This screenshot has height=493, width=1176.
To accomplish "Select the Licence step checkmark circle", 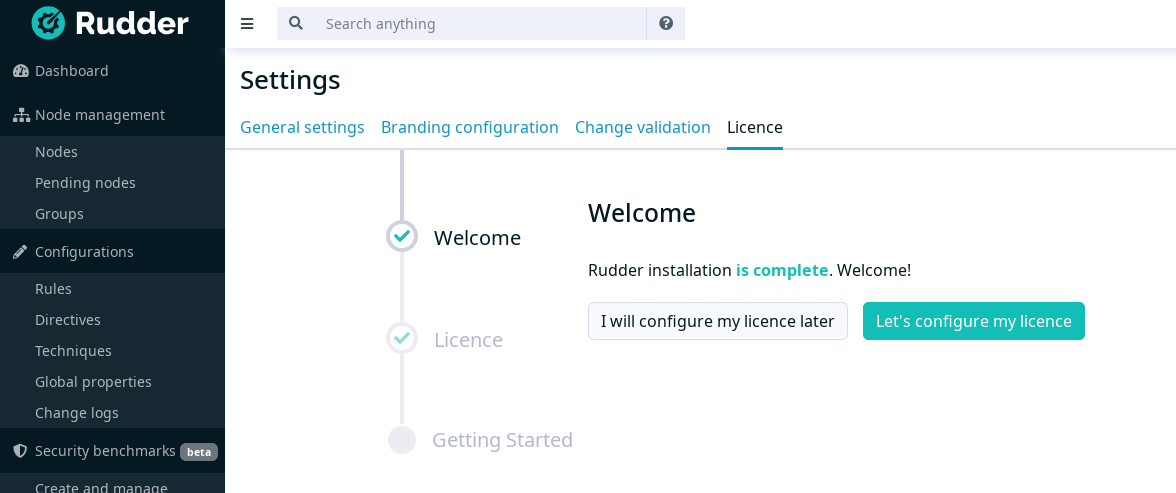I will [x=402, y=338].
